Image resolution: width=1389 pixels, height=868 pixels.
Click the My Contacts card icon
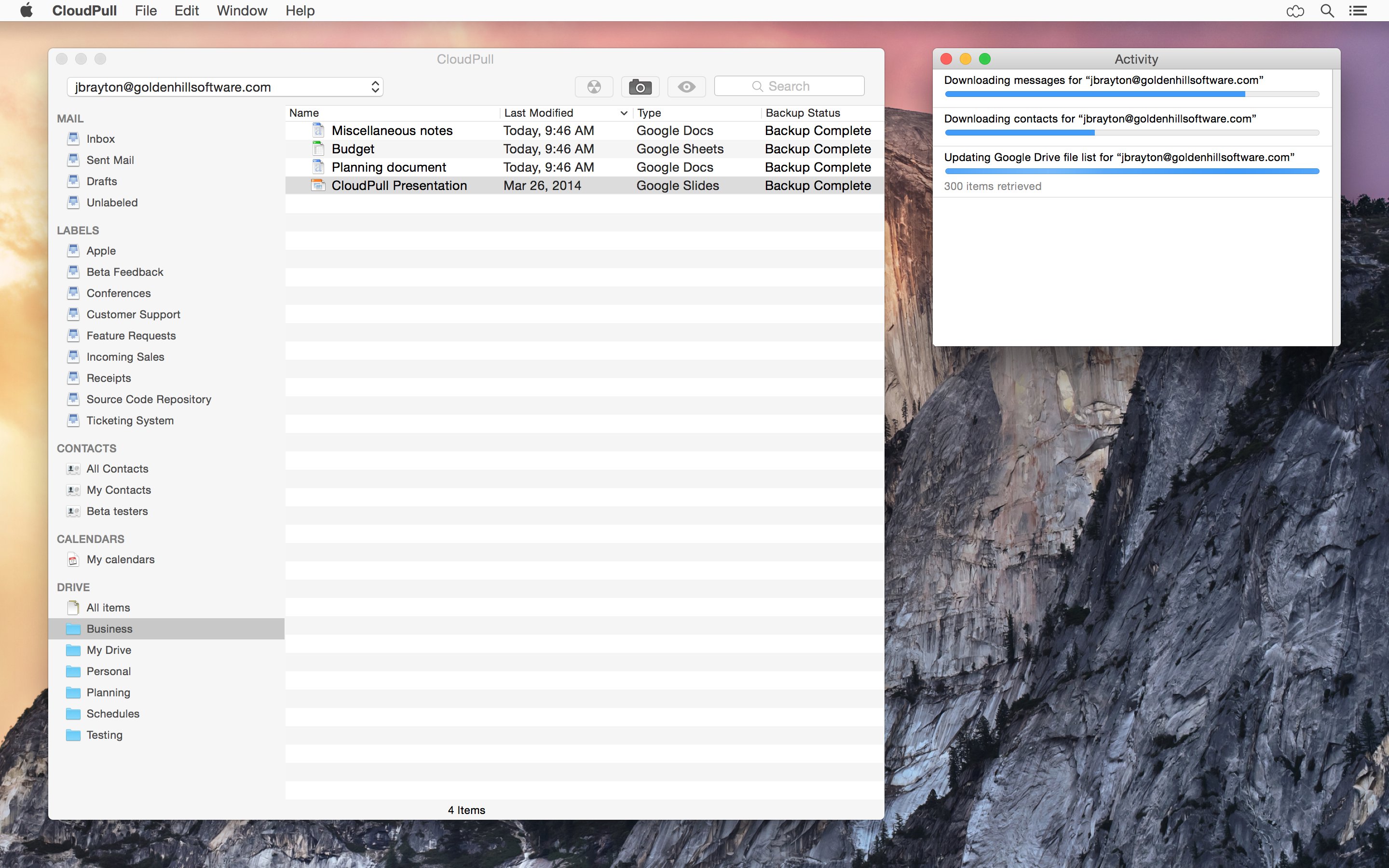[x=73, y=490]
